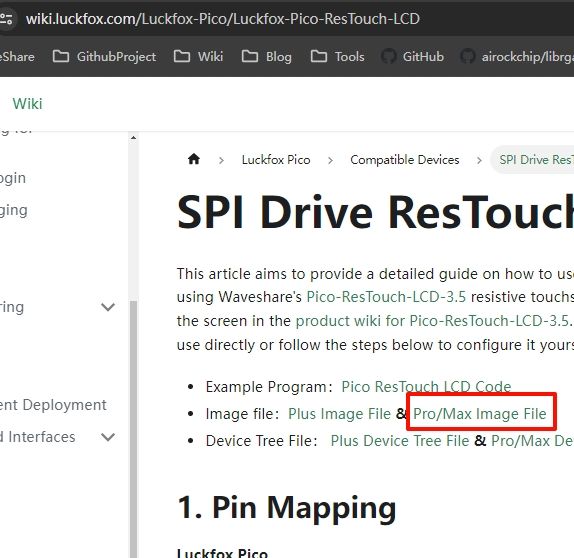The height and width of the screenshot is (558, 574).
Task: Open the sidebar item ending in 'ogin'
Action: point(13,178)
